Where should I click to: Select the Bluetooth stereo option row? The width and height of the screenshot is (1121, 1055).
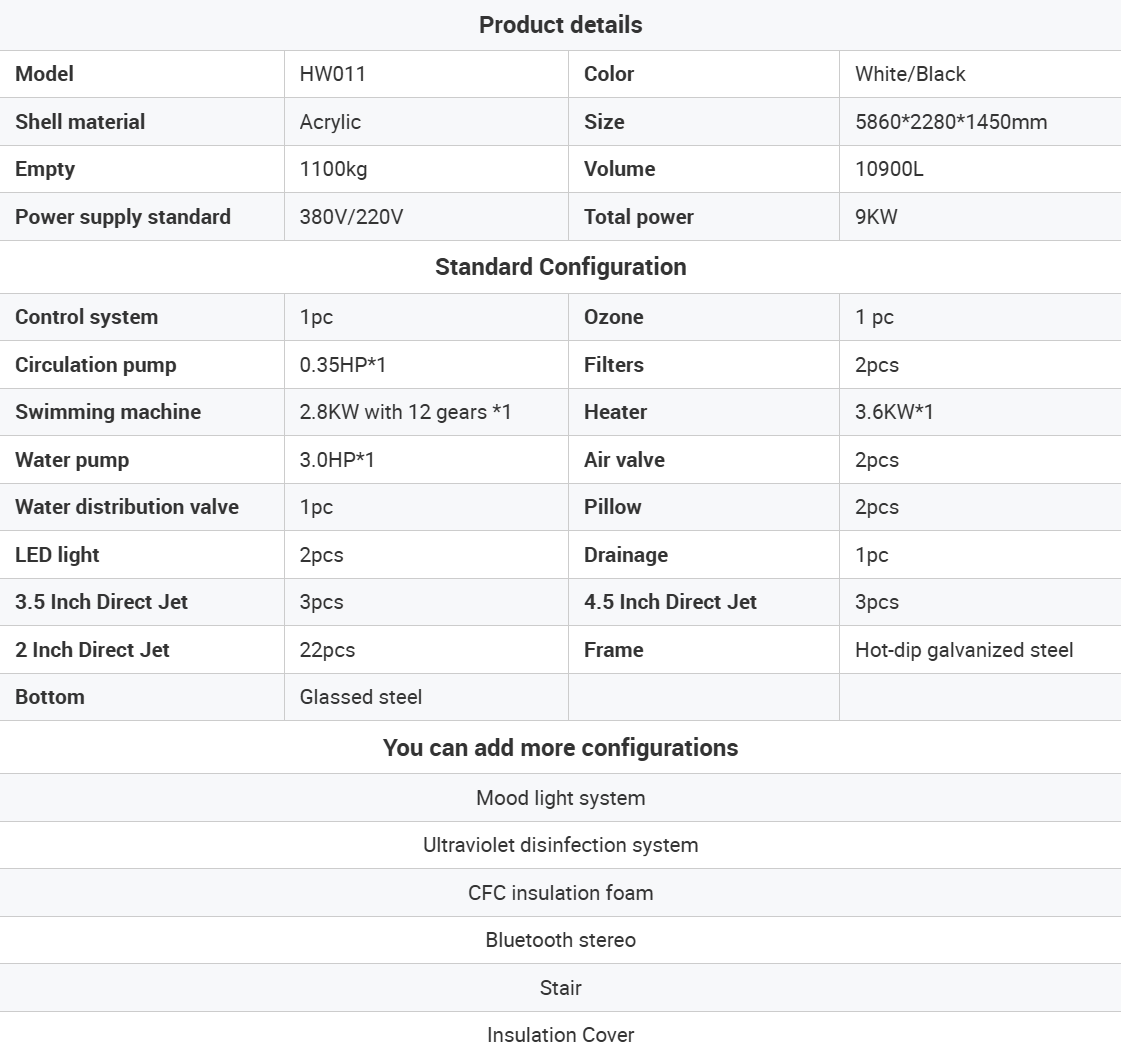(x=560, y=940)
